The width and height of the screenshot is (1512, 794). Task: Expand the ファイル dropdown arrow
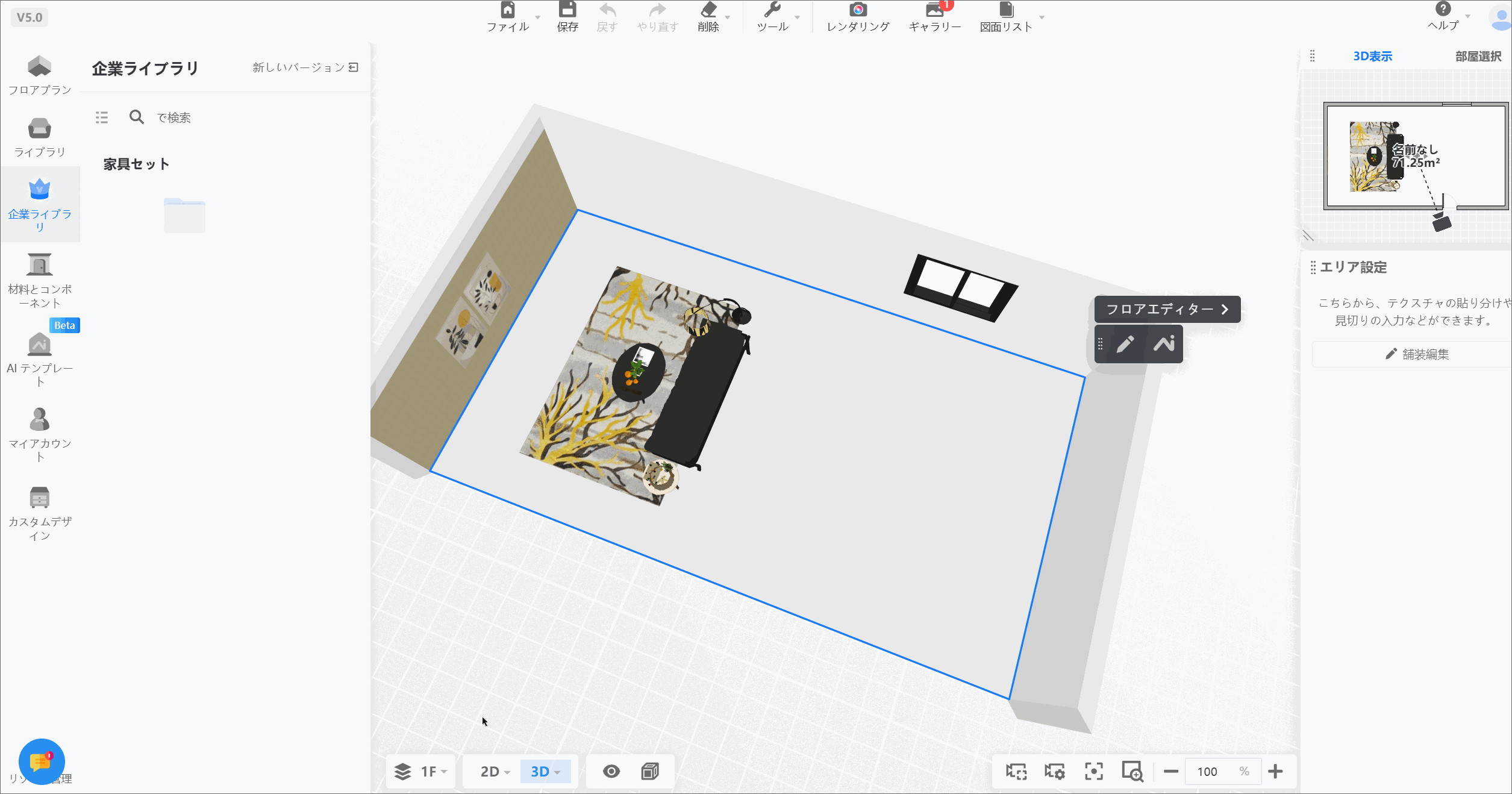point(537,17)
